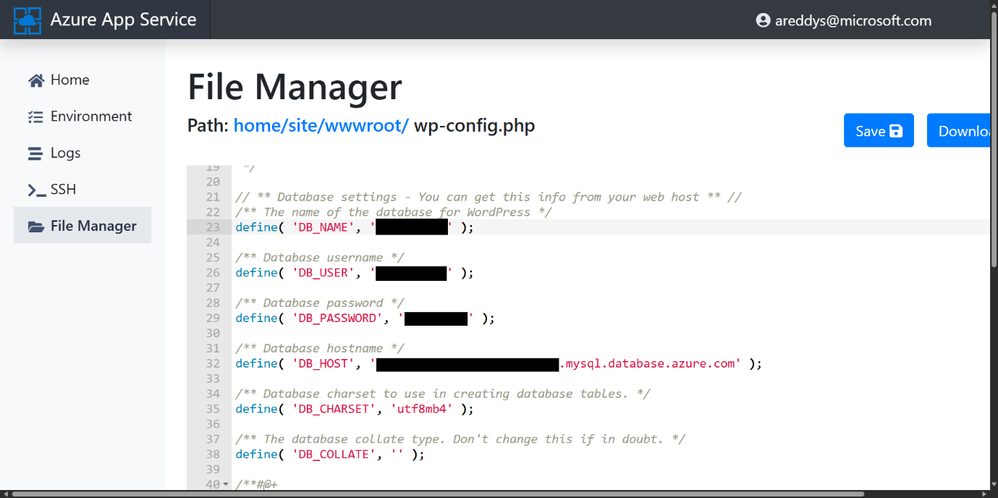Click the 'Database username' comment line

click(320, 258)
